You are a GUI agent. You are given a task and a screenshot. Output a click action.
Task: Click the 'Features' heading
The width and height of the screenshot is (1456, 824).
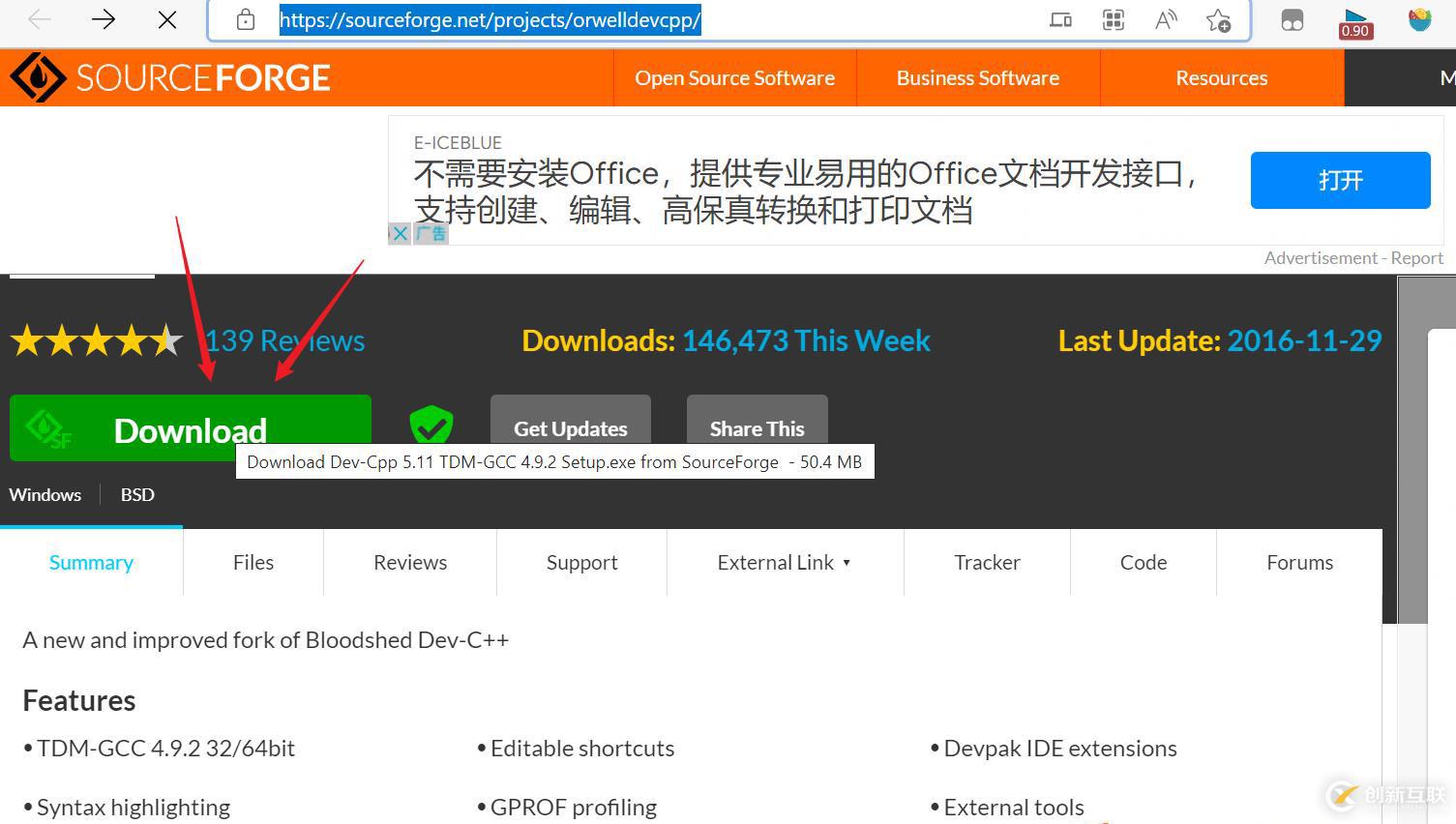point(79,700)
